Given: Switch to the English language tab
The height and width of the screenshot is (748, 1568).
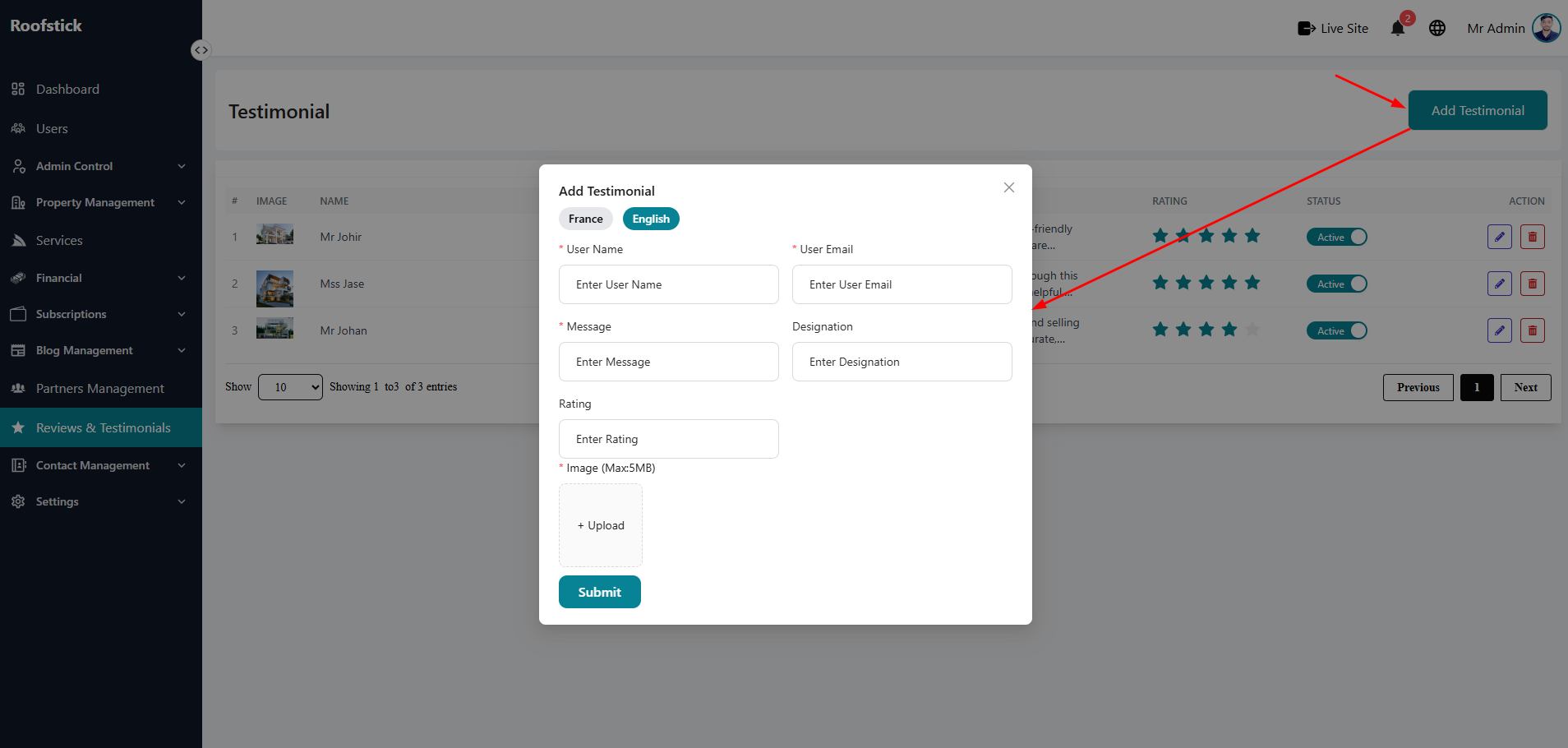Looking at the screenshot, I should coord(651,219).
